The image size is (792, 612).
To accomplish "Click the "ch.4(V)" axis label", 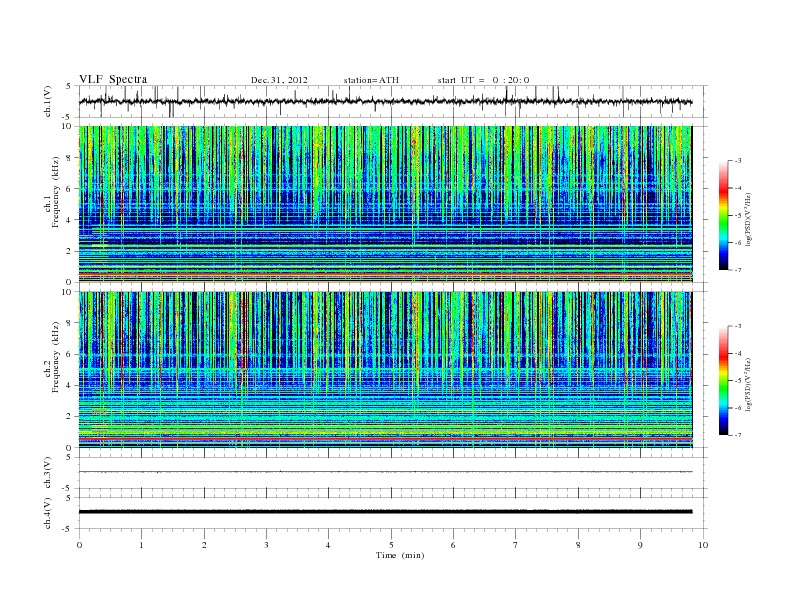I will coord(48,513).
